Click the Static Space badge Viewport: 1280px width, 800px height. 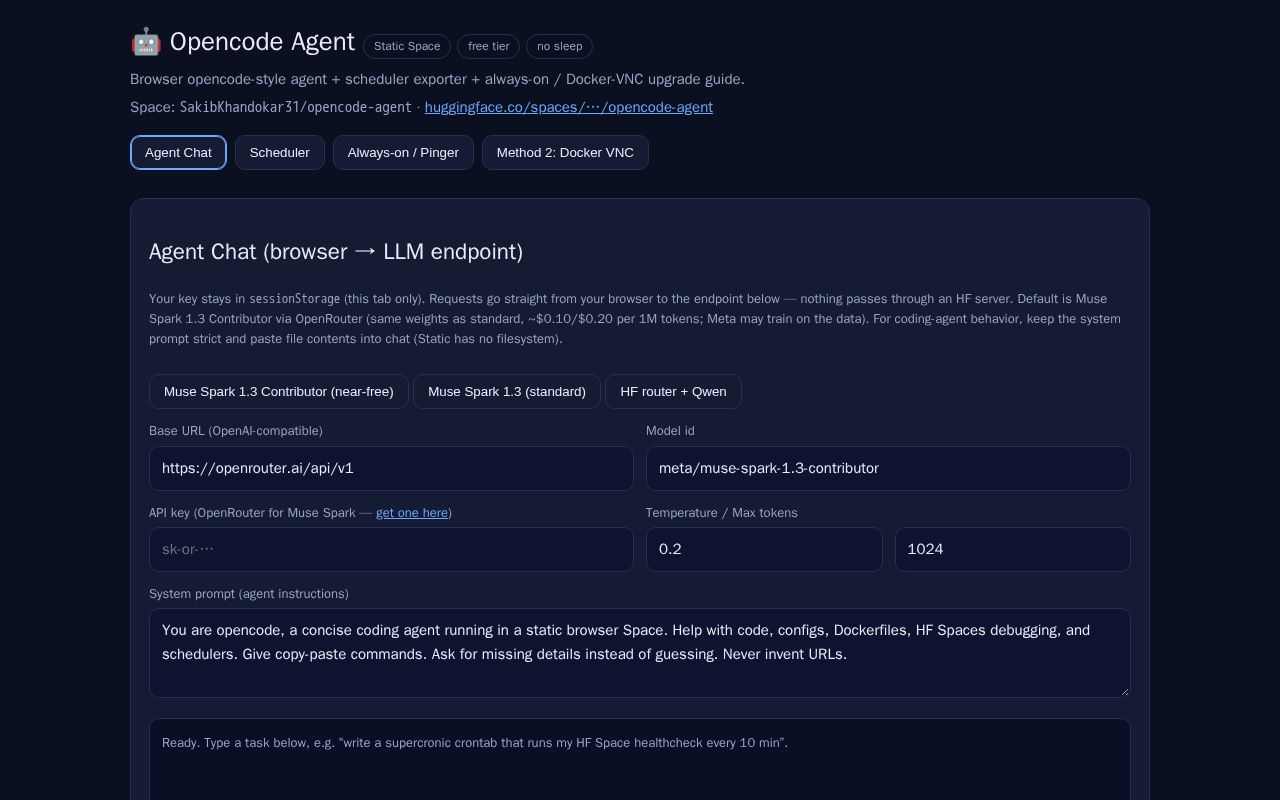(x=407, y=47)
